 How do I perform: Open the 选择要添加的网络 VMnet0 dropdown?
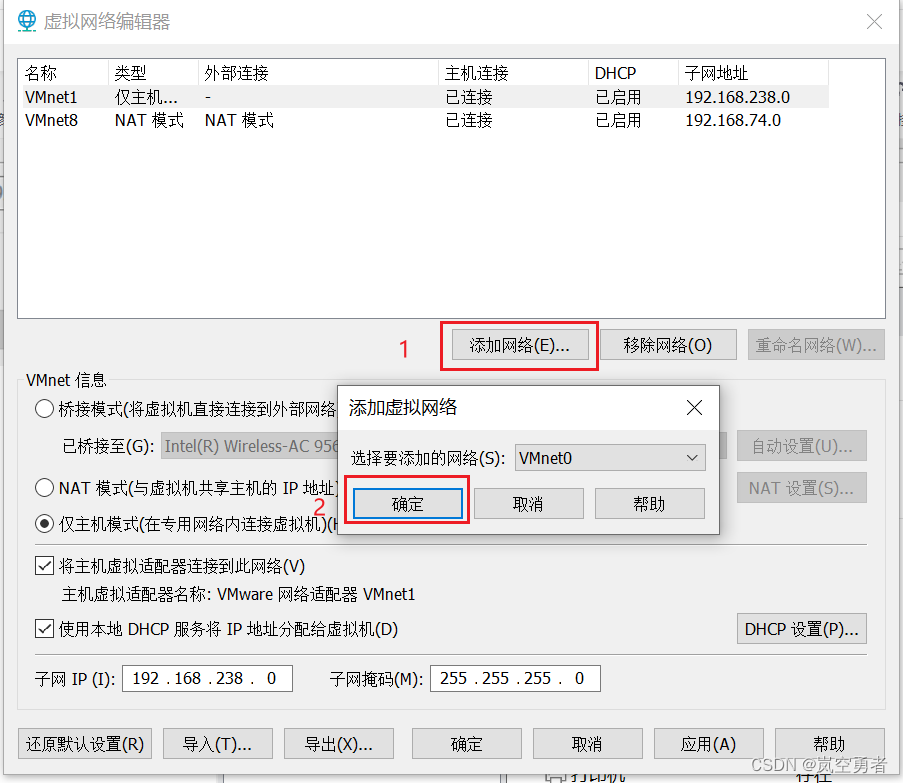tap(610, 458)
